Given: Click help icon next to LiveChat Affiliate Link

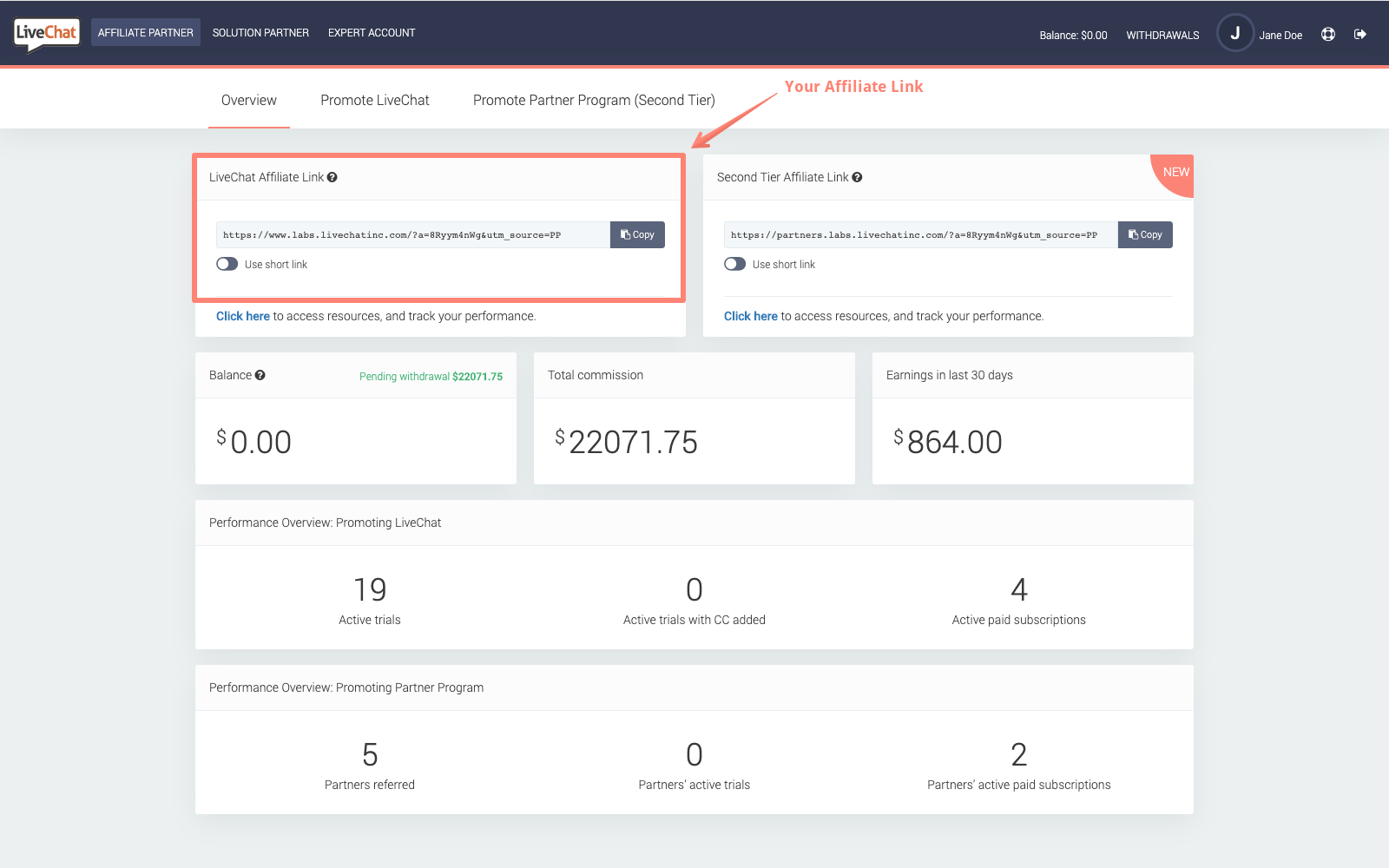Looking at the screenshot, I should click(332, 177).
